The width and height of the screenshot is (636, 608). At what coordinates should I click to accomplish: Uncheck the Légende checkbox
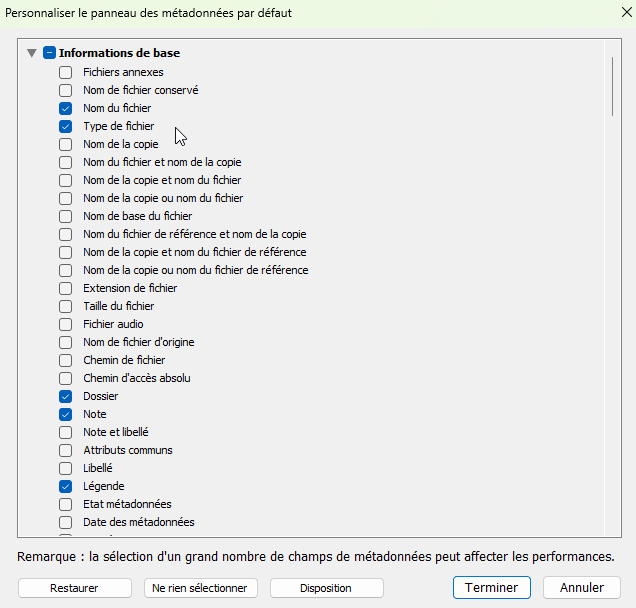point(66,486)
